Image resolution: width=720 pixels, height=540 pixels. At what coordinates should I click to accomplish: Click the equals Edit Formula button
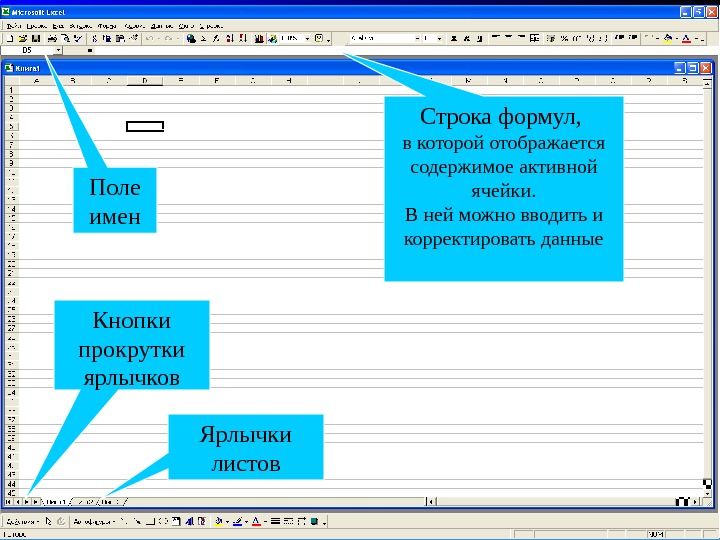[x=90, y=50]
